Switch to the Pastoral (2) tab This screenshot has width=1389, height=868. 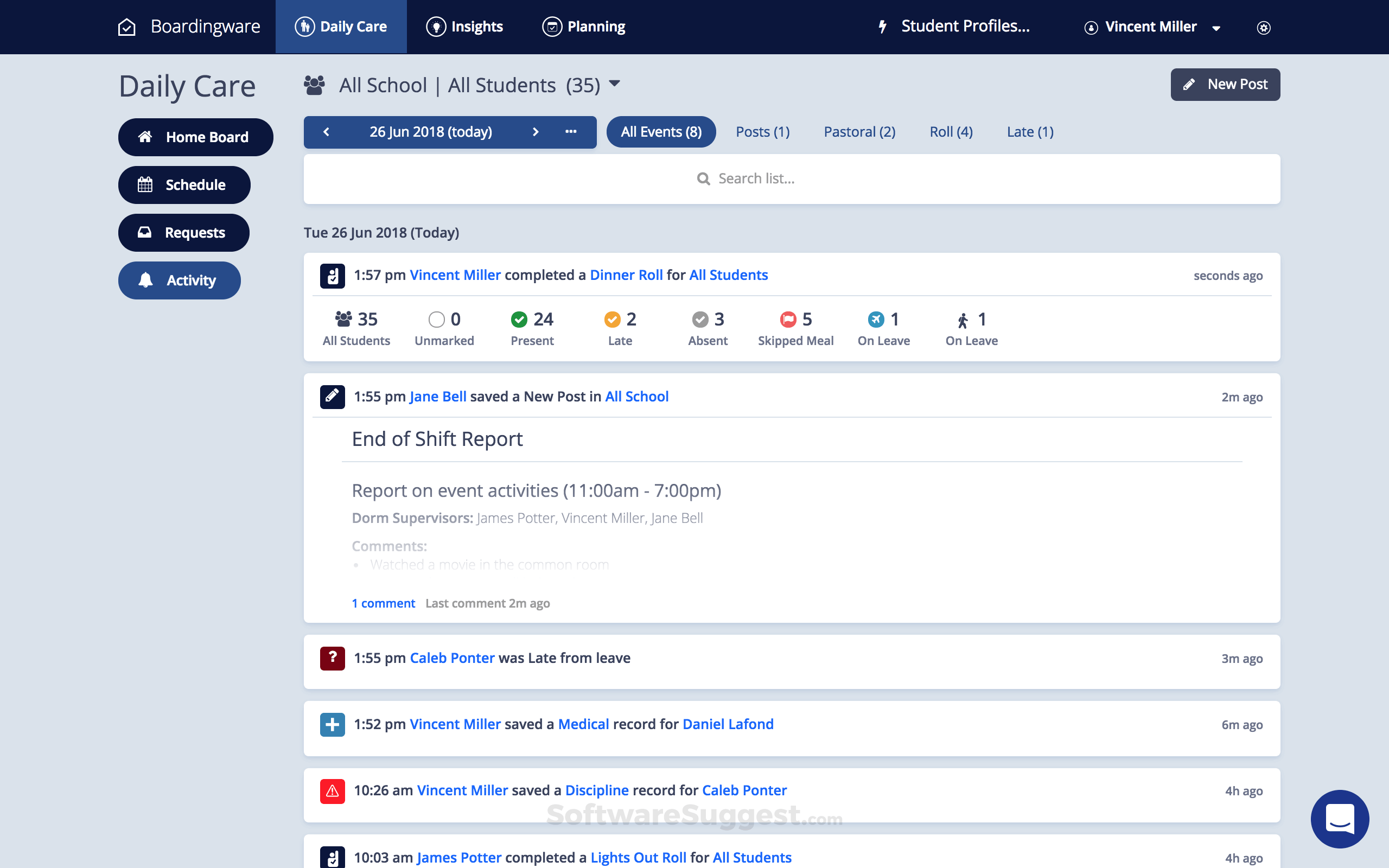859,132
